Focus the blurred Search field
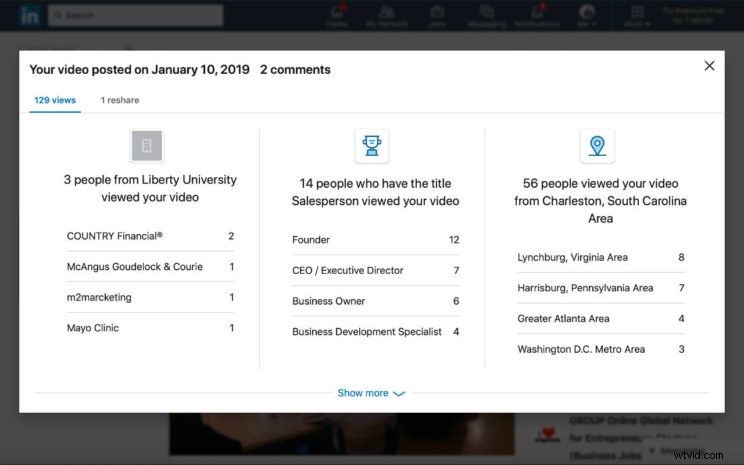Viewport: 744px width, 465px height. 136,16
